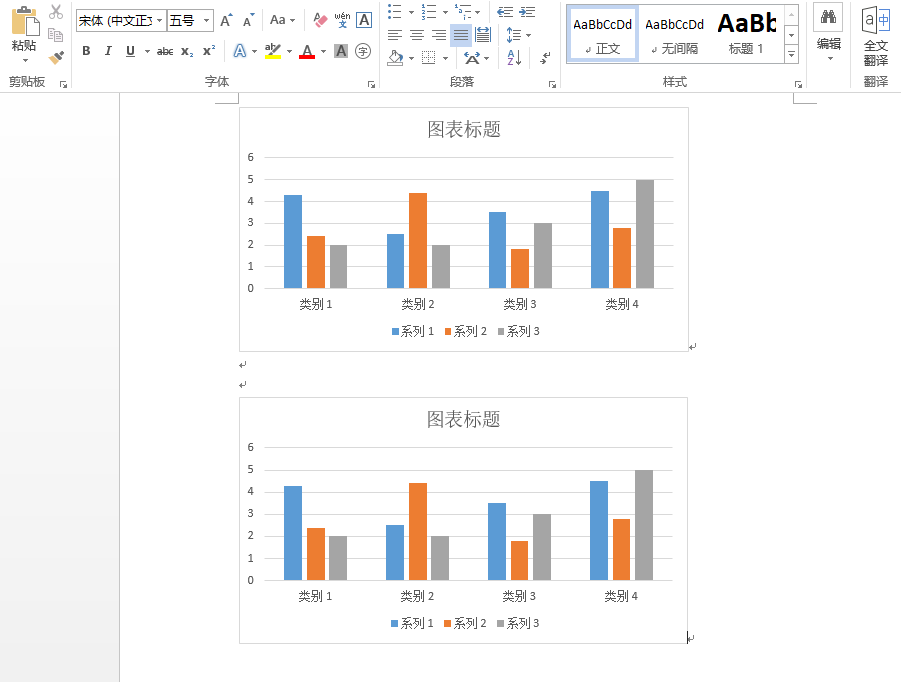Toggle Bold formatting
This screenshot has height=682, width=901.
(86, 51)
